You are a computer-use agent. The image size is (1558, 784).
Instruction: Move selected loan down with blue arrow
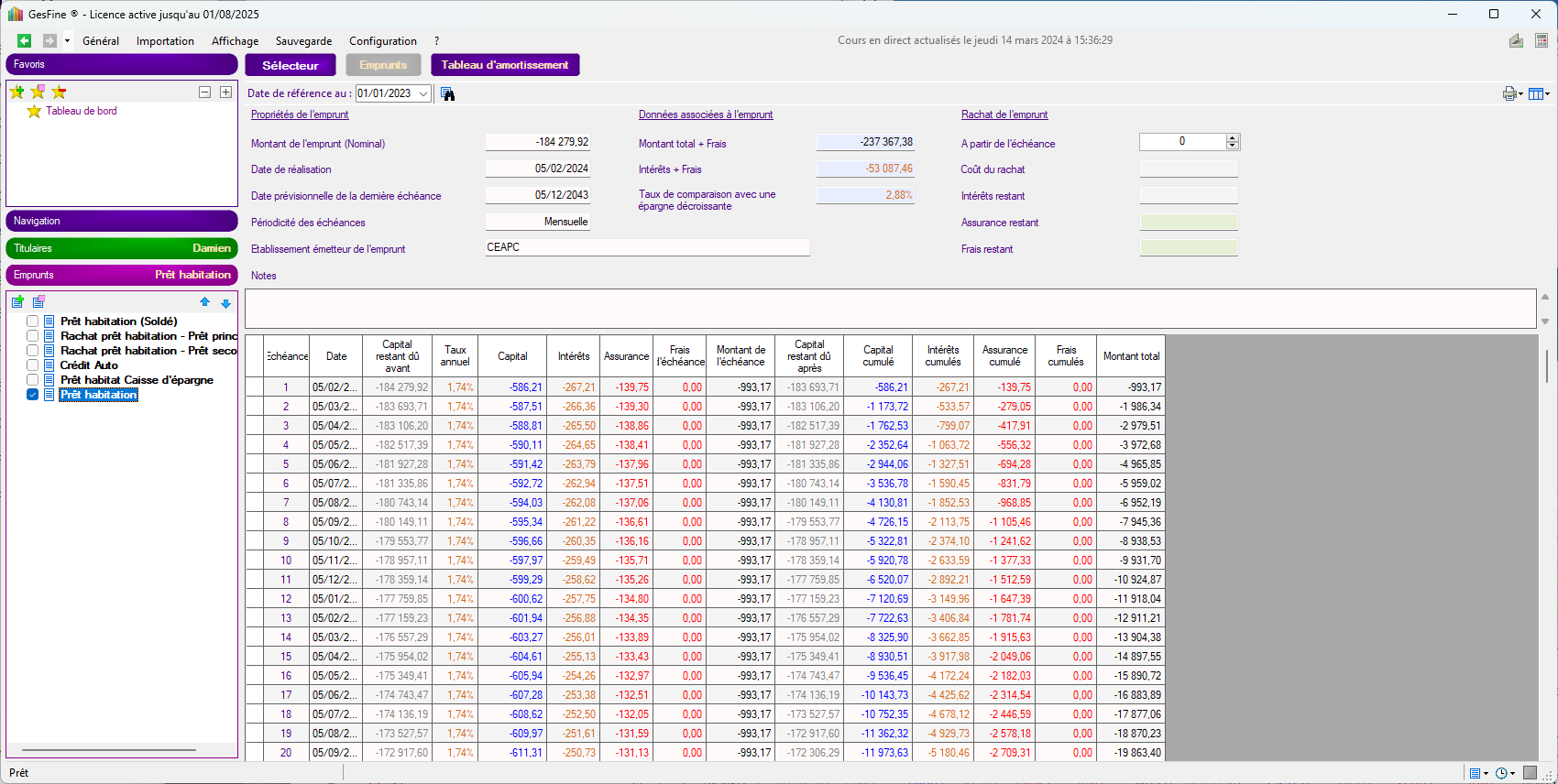[x=225, y=303]
